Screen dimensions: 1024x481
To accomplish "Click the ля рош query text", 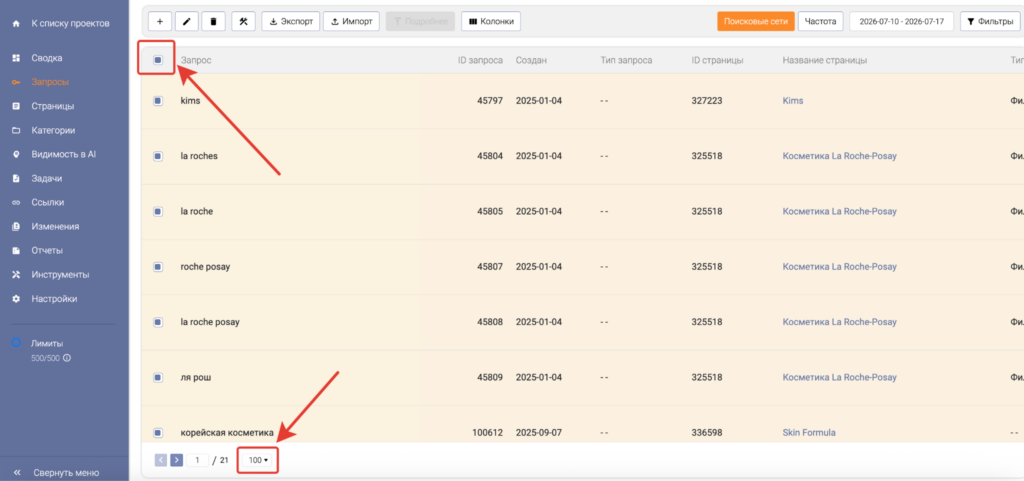I will tap(196, 377).
